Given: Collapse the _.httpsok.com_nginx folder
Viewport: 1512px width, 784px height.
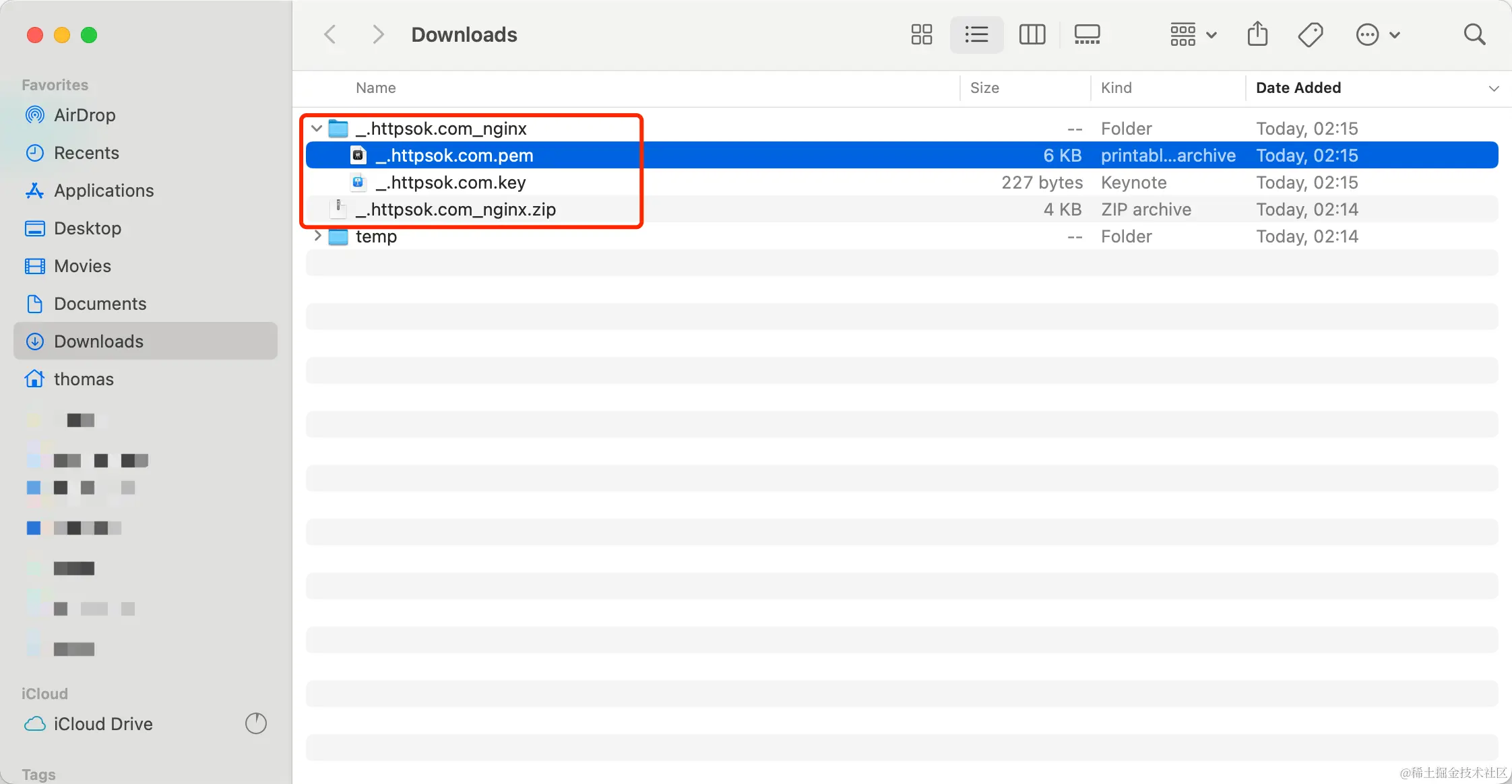Looking at the screenshot, I should [317, 128].
